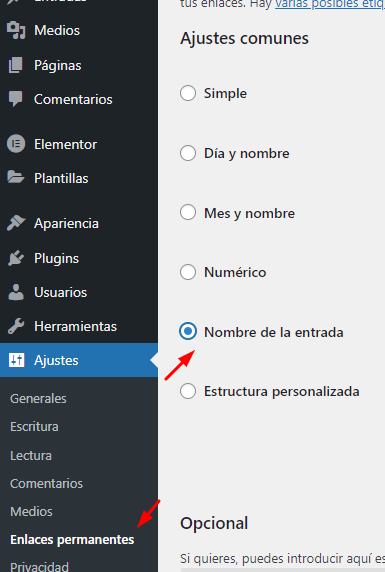Select the Simple permalink radio button
Viewport: 385px width, 572px height.
188,93
